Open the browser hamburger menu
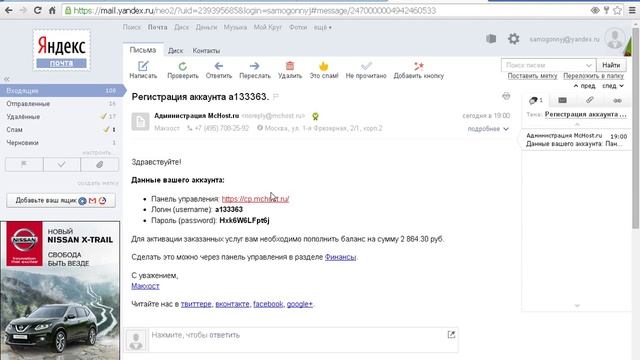Screen dimensions: 640x360 (632, 11)
